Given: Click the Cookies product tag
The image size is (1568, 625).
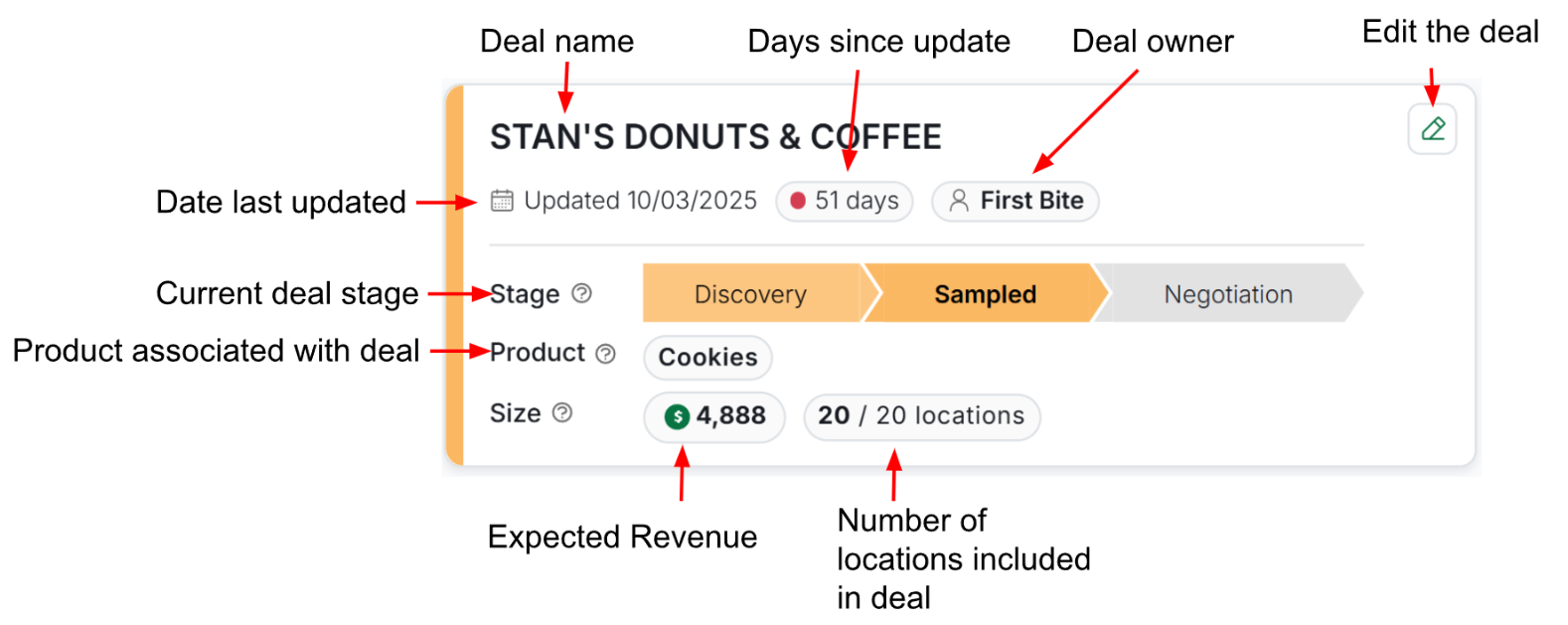Looking at the screenshot, I should pyautogui.click(x=707, y=358).
